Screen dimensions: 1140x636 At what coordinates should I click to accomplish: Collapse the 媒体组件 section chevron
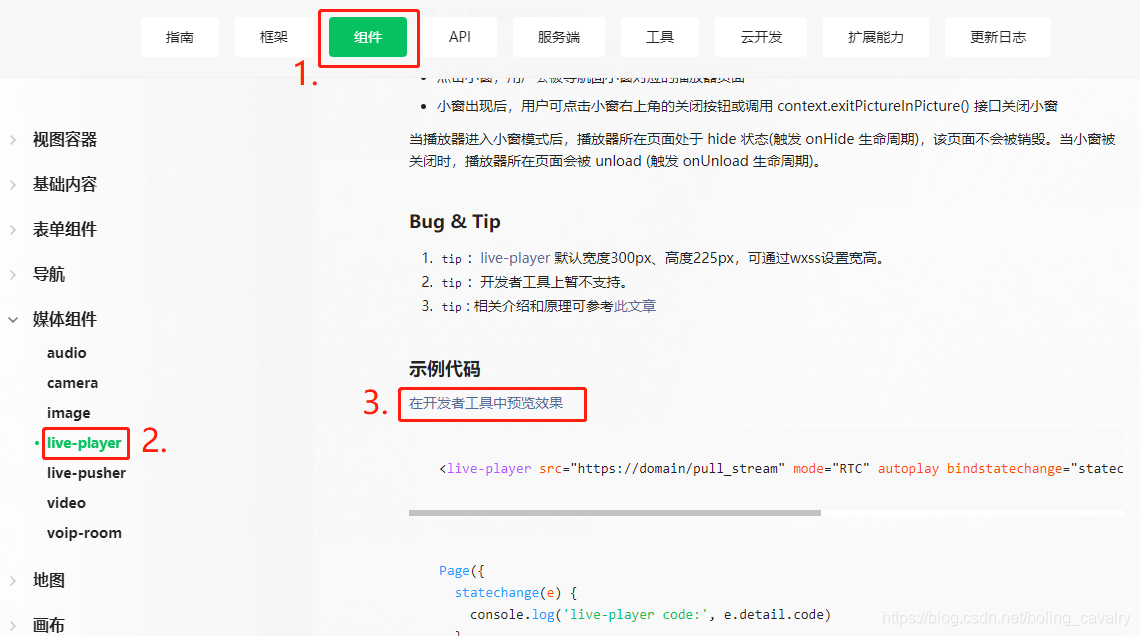tap(13, 320)
